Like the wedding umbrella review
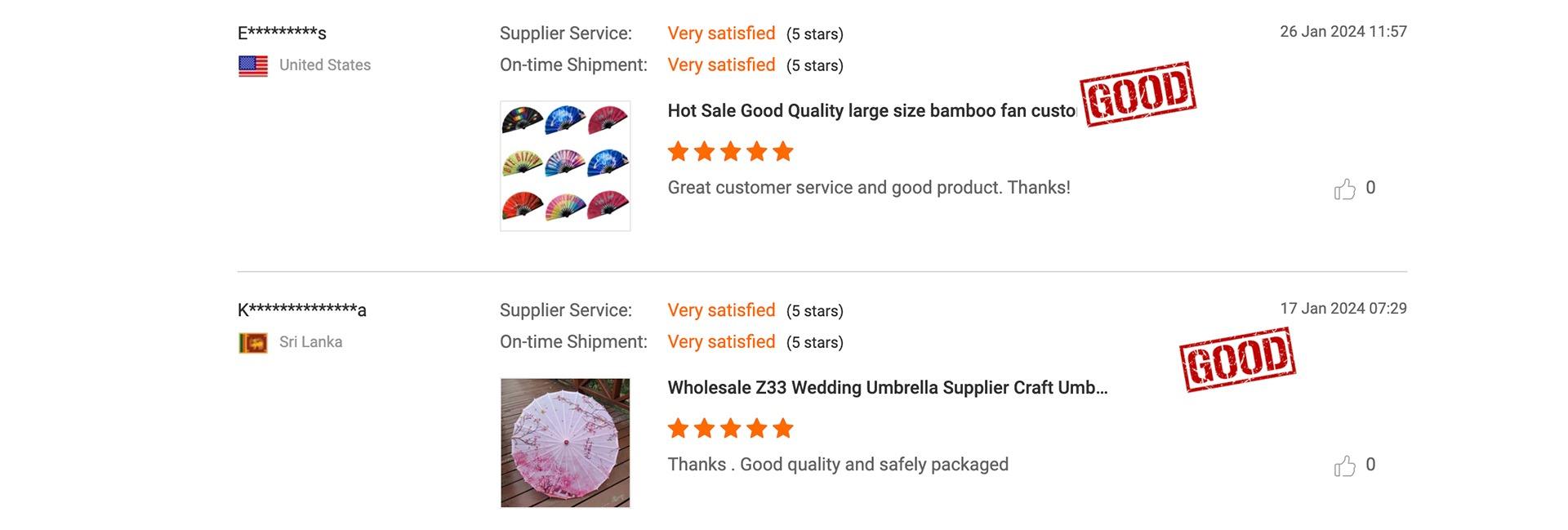The image size is (1568, 530). click(x=1344, y=466)
